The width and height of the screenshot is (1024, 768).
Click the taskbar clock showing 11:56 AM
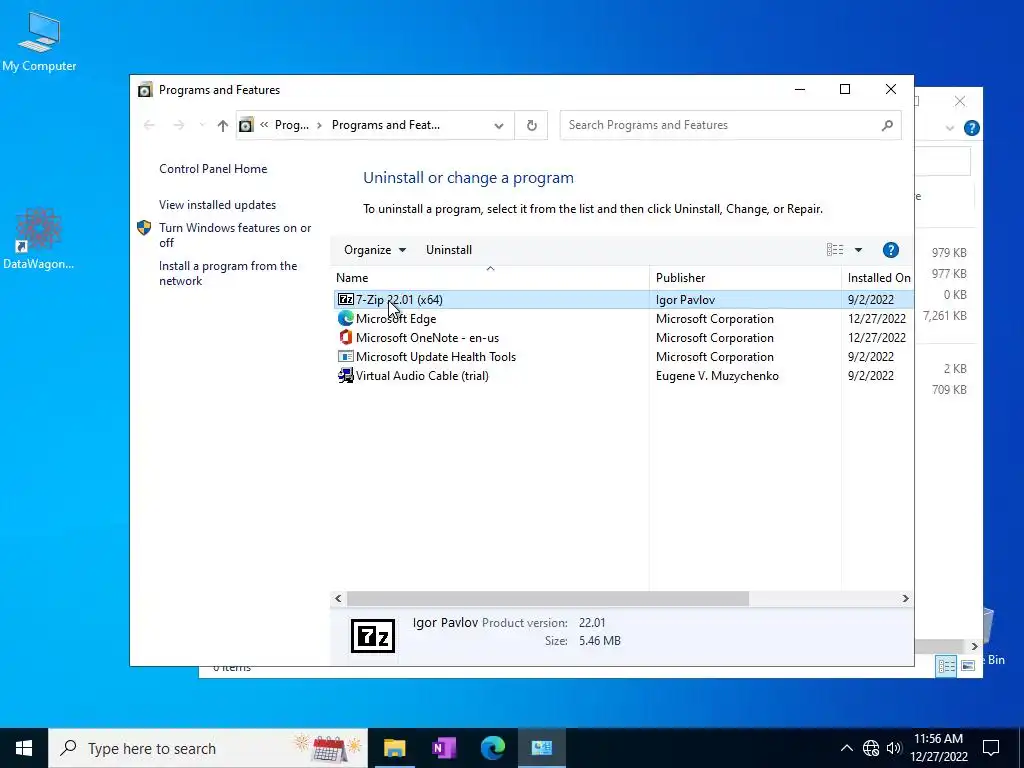pos(938,748)
